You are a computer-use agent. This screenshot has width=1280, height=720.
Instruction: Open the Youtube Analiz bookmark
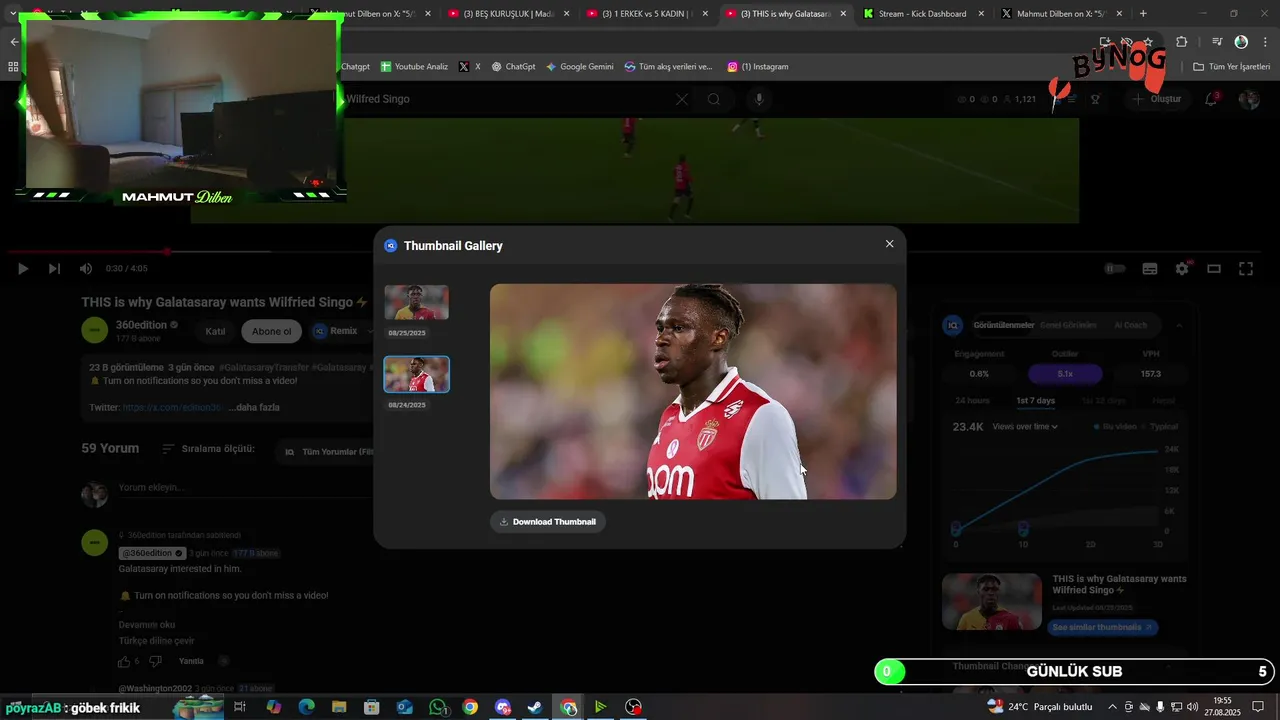pyautogui.click(x=414, y=67)
